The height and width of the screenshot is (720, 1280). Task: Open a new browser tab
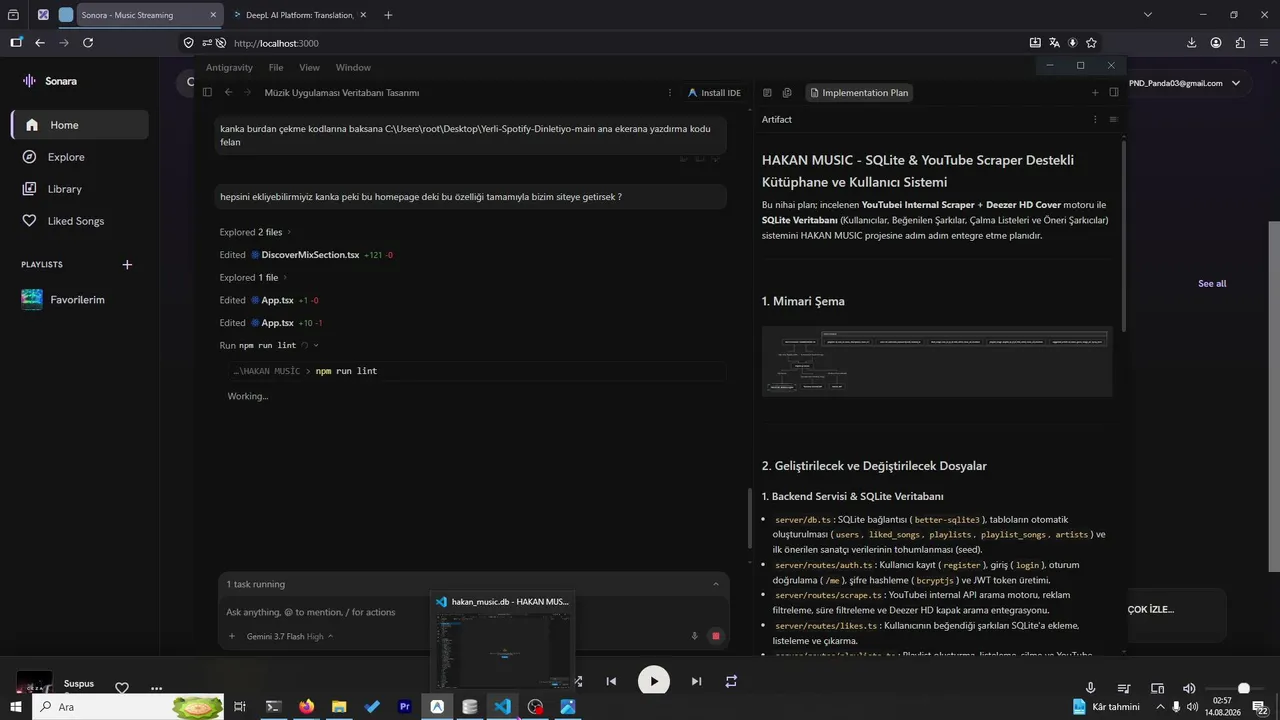388,15
